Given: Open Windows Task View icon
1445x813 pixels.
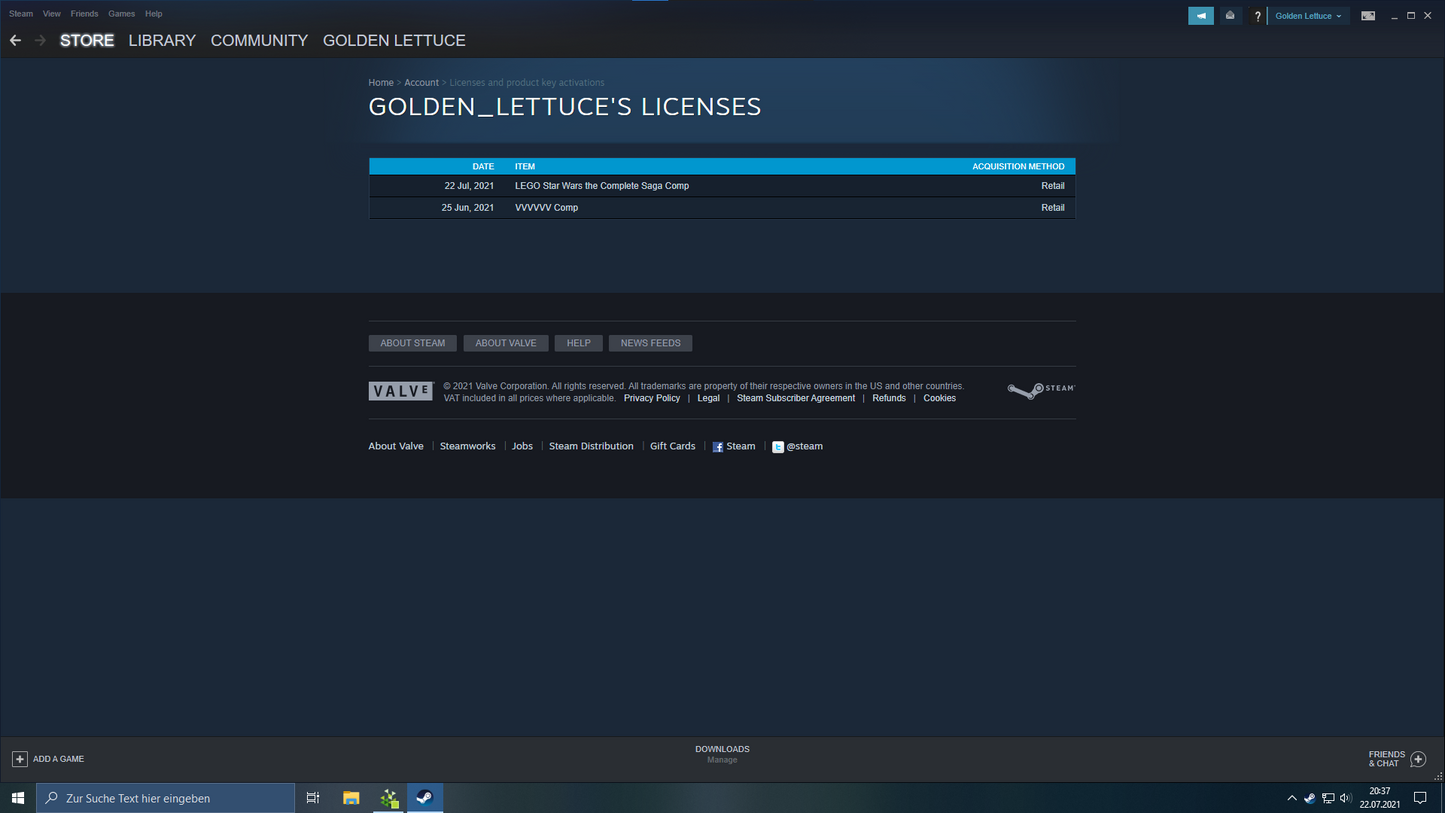Looking at the screenshot, I should coord(313,798).
